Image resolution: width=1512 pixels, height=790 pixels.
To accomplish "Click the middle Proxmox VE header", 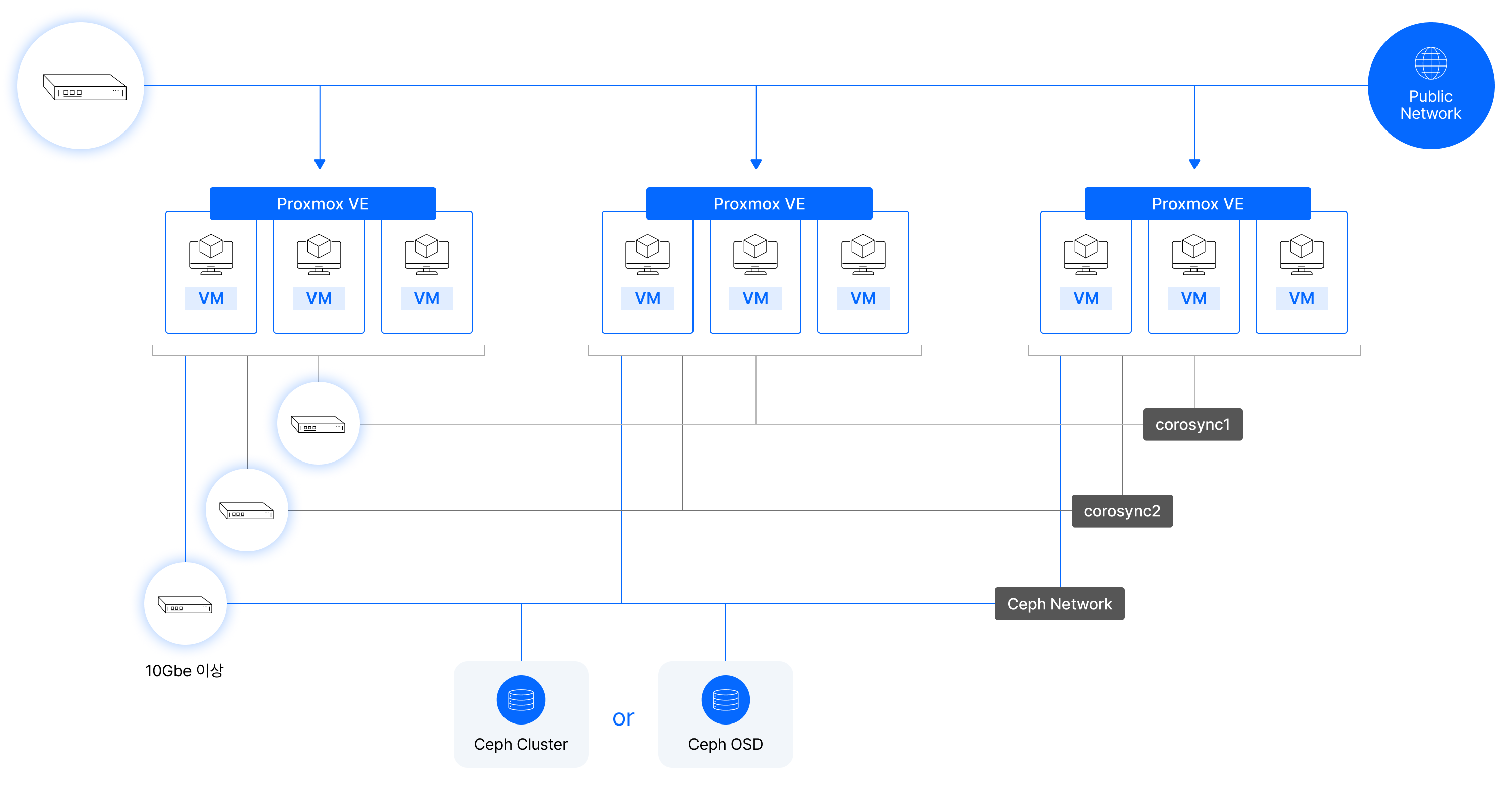I will click(759, 203).
